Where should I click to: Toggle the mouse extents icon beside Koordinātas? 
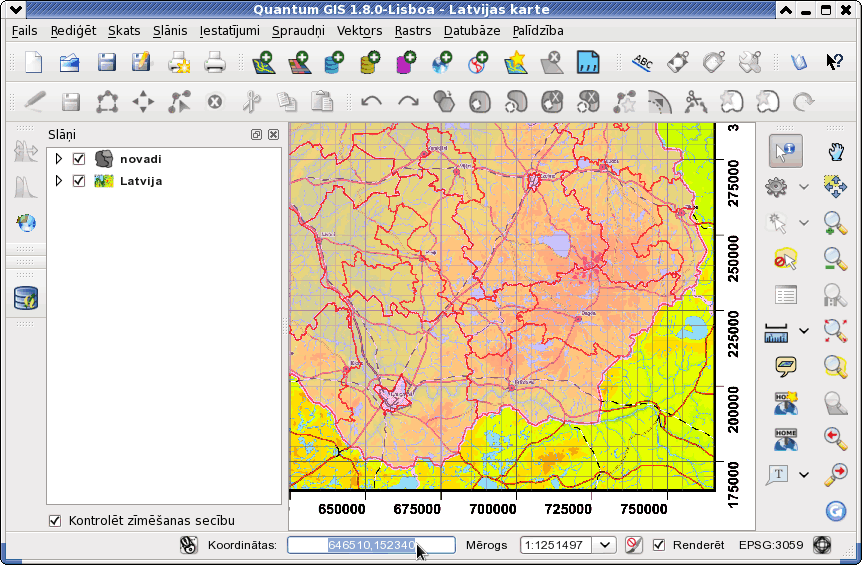coord(189,545)
